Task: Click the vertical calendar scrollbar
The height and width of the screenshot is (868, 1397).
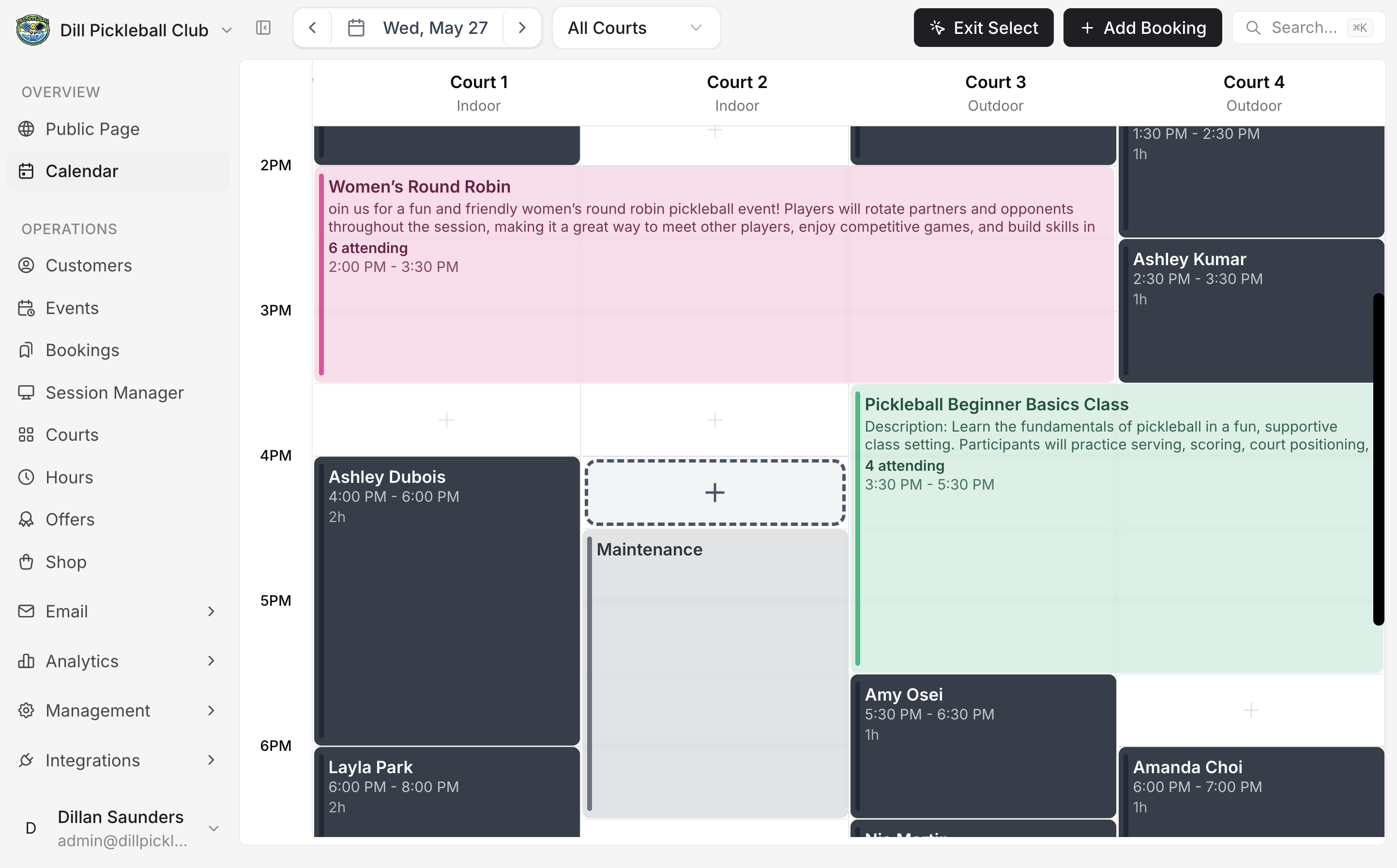Action: click(x=1378, y=459)
